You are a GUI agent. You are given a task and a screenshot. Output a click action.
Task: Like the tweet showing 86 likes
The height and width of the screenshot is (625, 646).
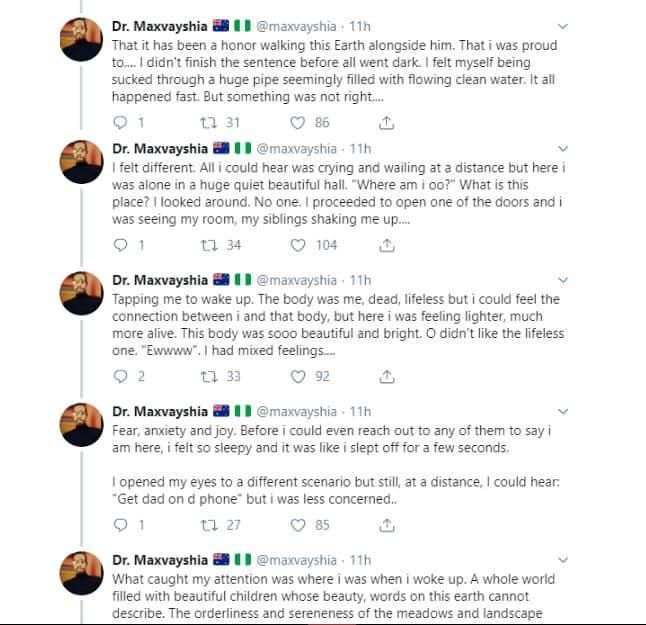click(297, 123)
